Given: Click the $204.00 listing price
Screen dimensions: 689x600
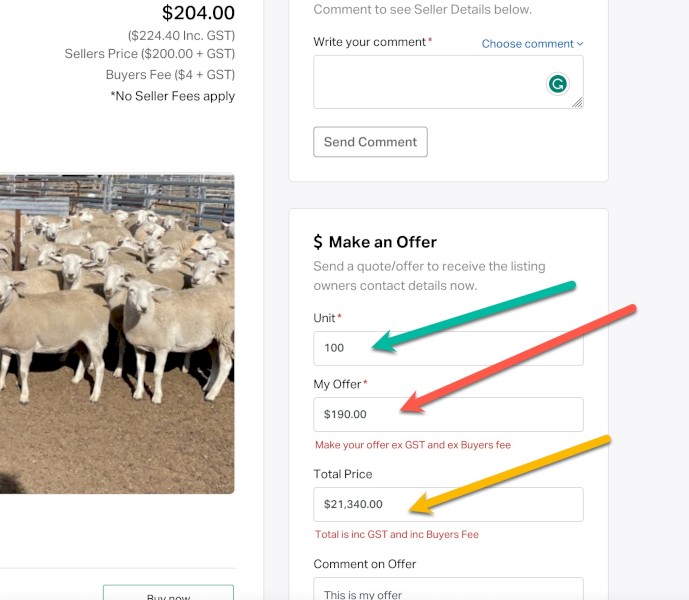Looking at the screenshot, I should pos(198,13).
